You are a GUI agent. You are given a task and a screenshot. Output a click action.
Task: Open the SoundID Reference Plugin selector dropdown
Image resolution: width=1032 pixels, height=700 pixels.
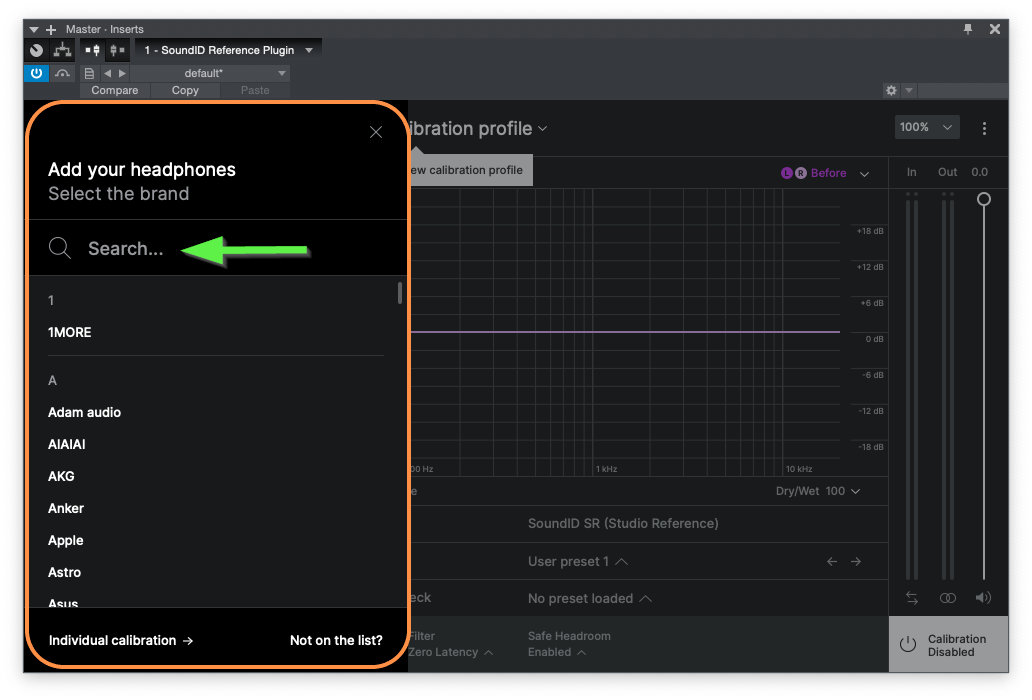228,50
